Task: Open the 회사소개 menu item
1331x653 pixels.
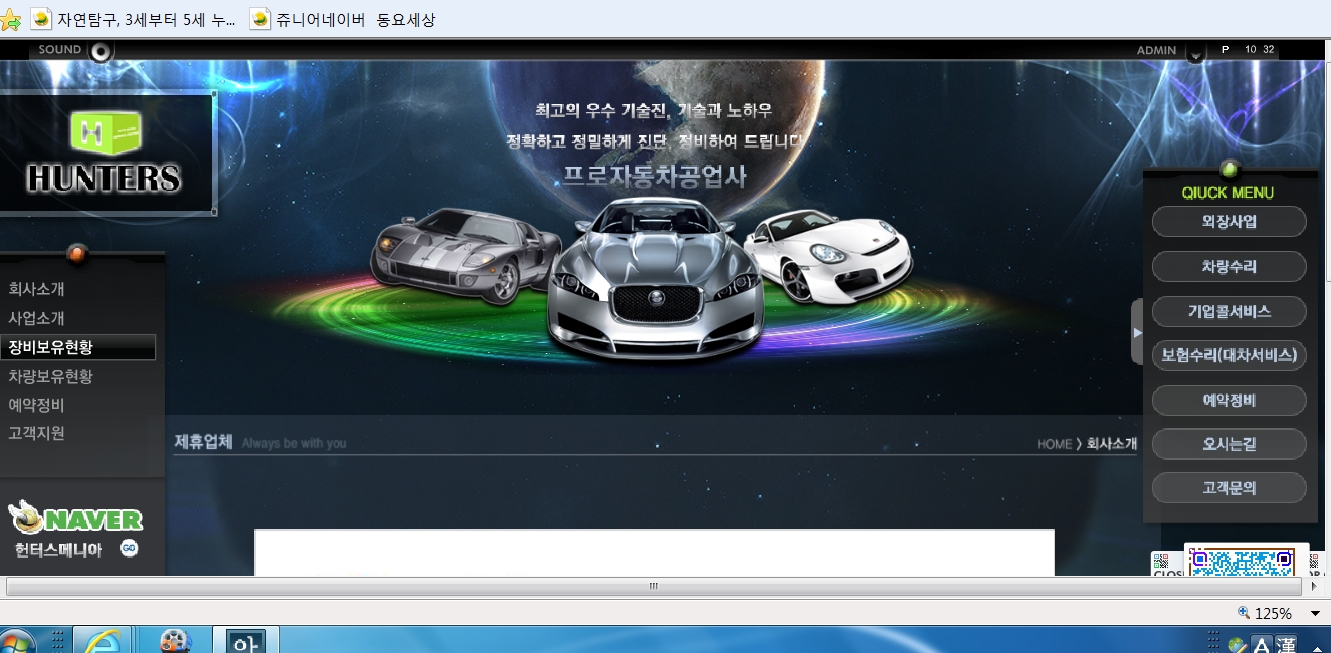Action: [37, 289]
